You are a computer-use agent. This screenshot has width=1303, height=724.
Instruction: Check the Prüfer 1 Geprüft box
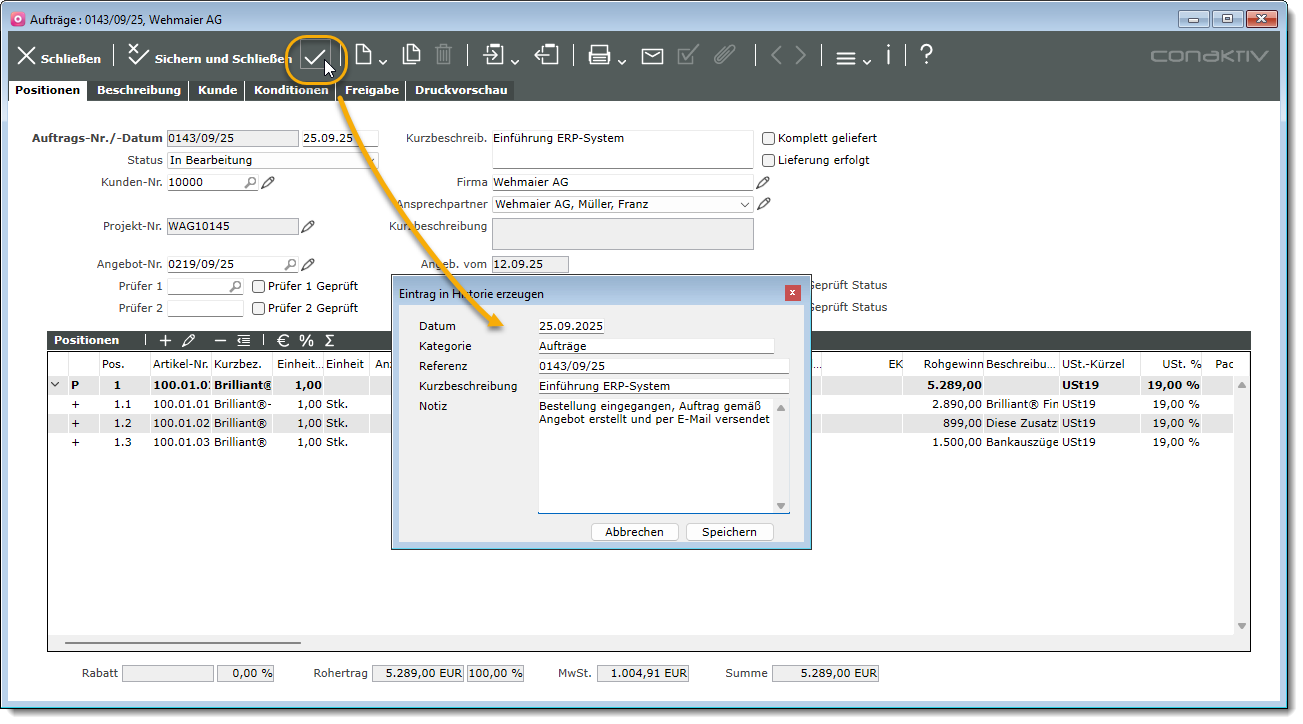259,286
